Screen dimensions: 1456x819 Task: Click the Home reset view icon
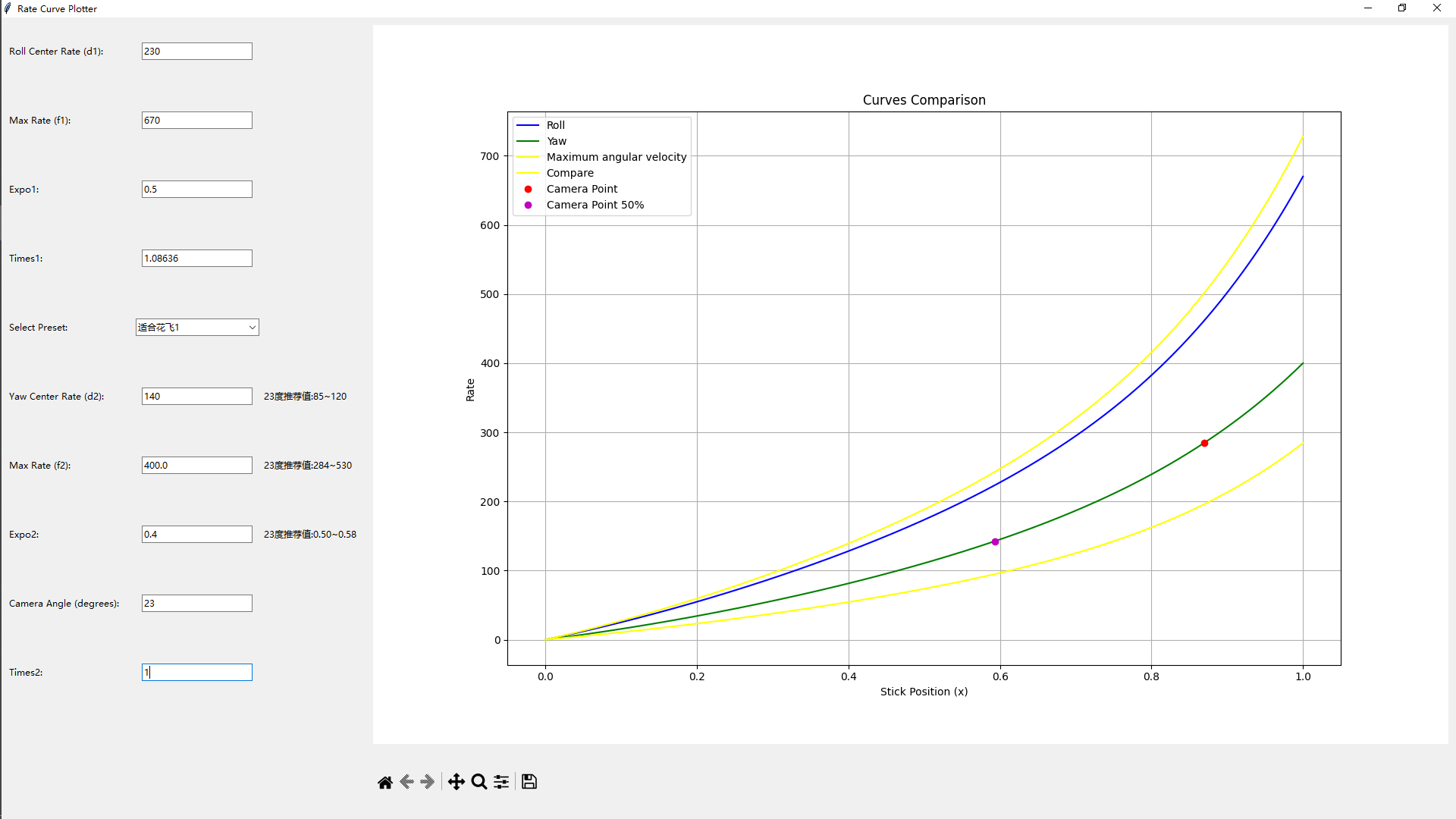pos(384,782)
